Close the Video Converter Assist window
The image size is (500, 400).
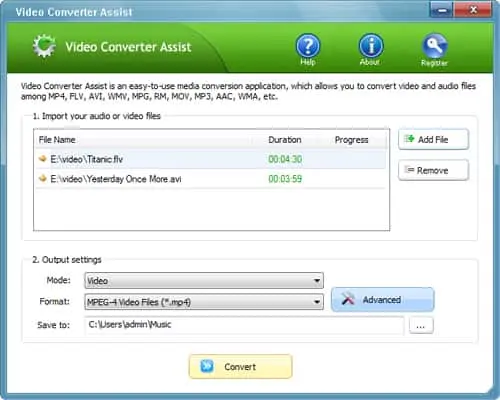click(472, 10)
